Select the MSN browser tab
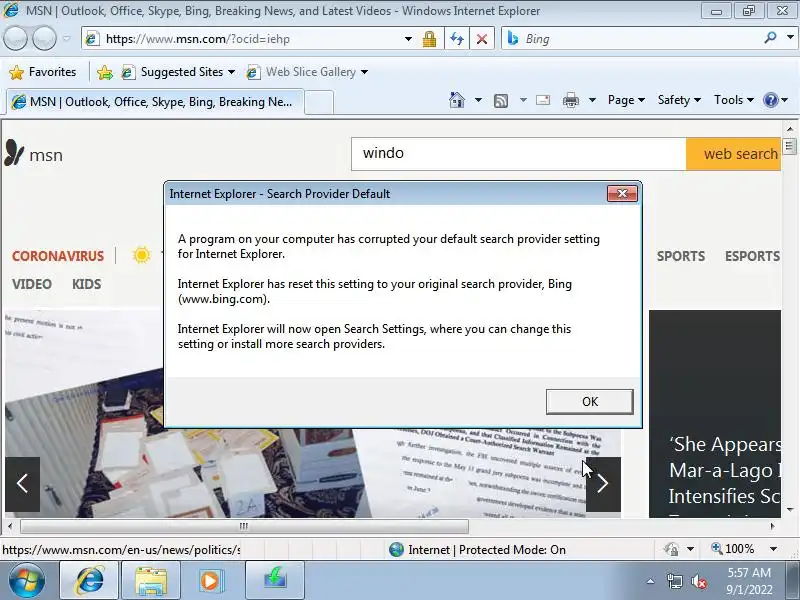This screenshot has height=600, width=800. [155, 102]
